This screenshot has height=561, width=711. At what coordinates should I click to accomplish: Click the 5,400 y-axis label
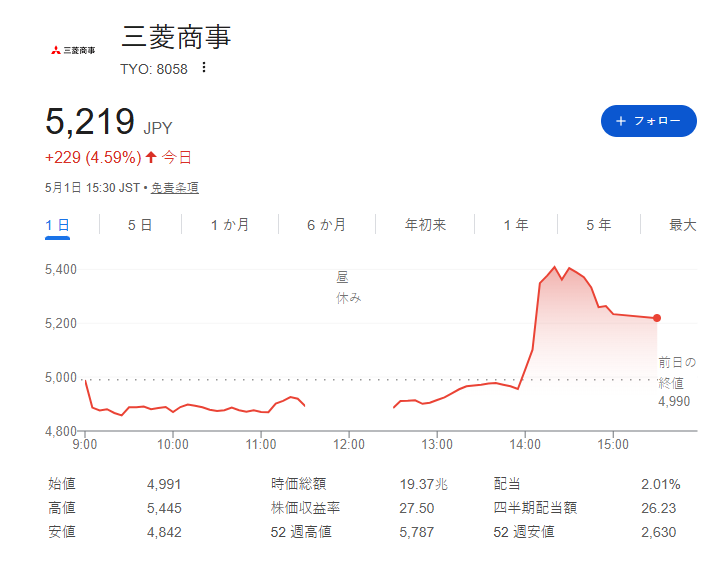click(x=61, y=269)
